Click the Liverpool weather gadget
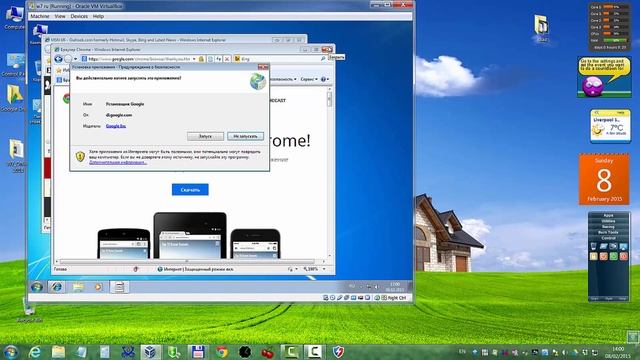 point(610,127)
